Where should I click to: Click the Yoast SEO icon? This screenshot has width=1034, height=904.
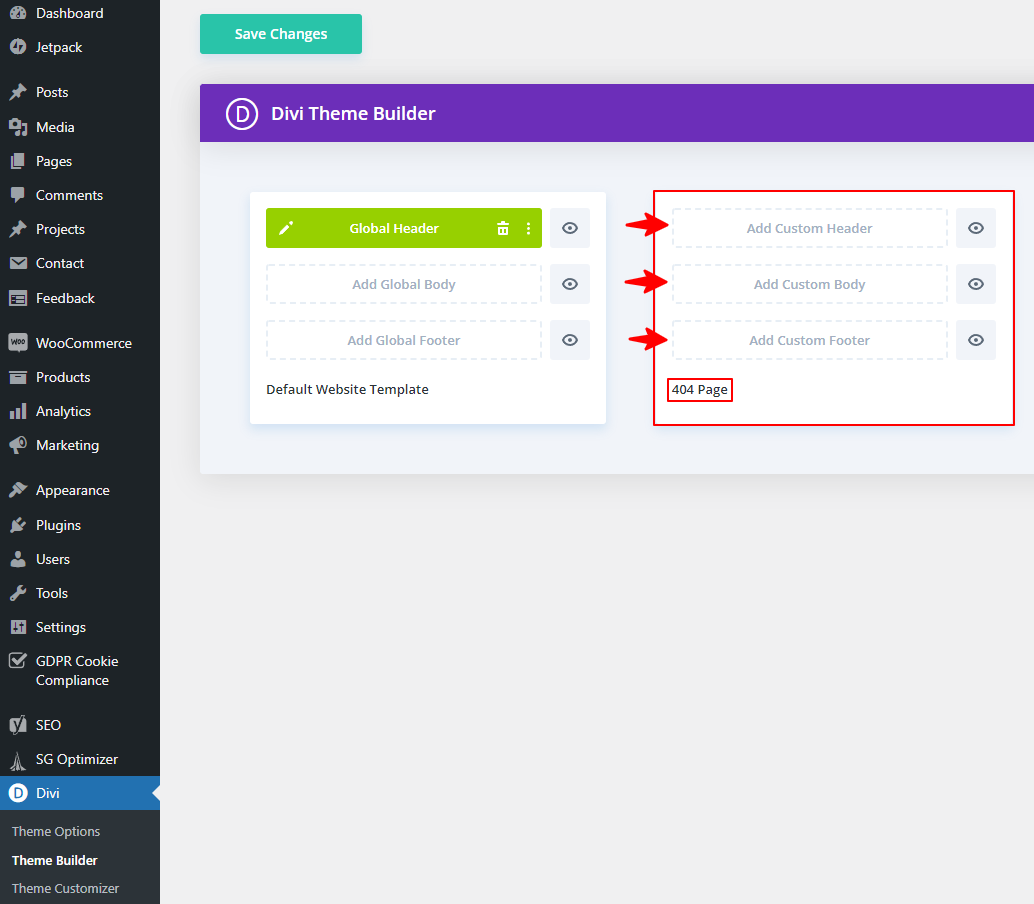click(x=18, y=725)
